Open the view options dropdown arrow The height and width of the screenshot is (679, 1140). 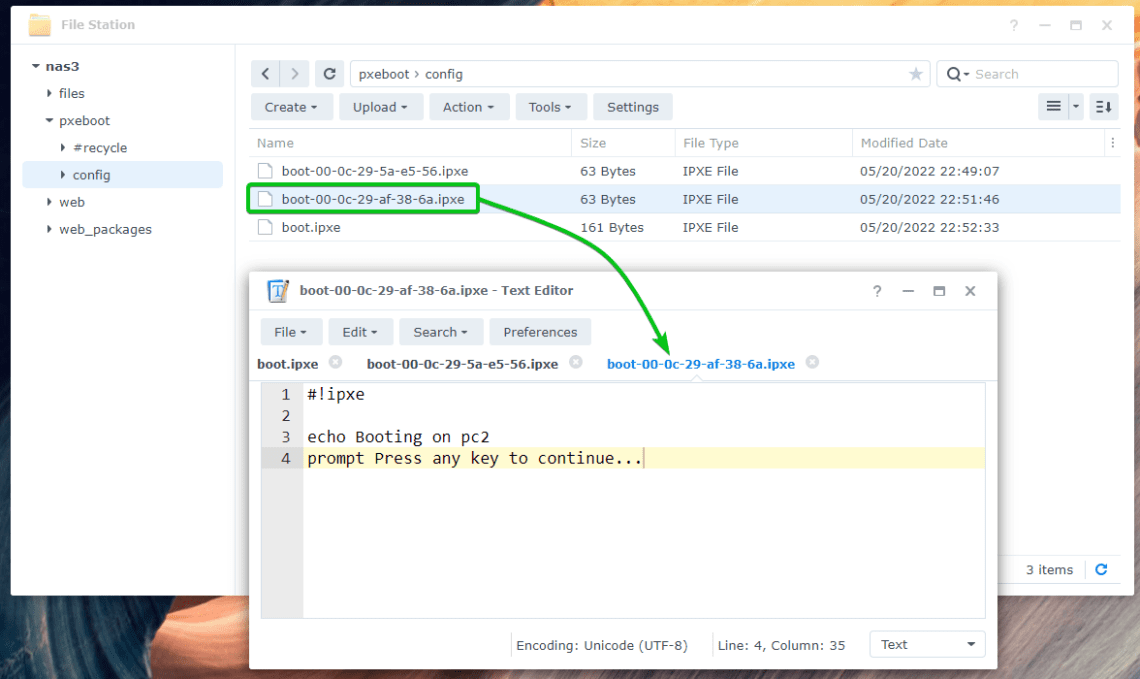(1075, 106)
